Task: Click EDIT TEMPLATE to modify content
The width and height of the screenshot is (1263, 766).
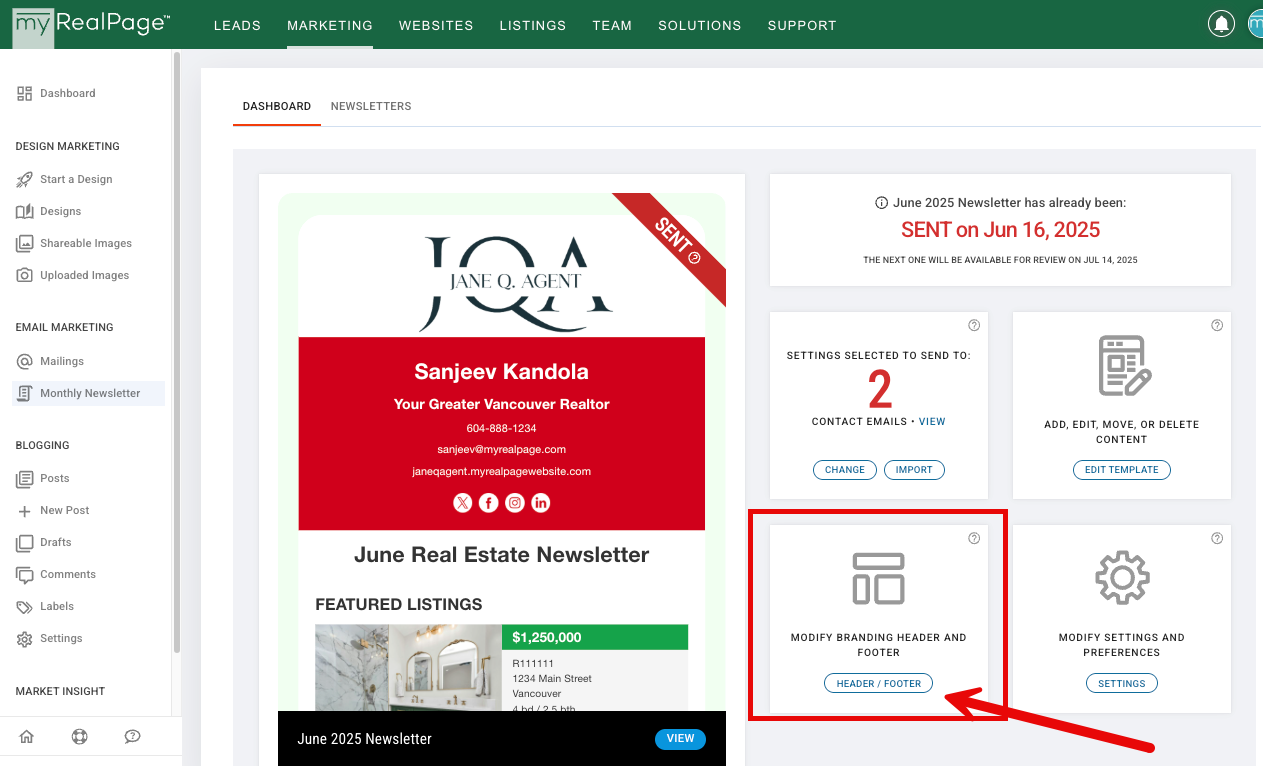Action: point(1121,469)
